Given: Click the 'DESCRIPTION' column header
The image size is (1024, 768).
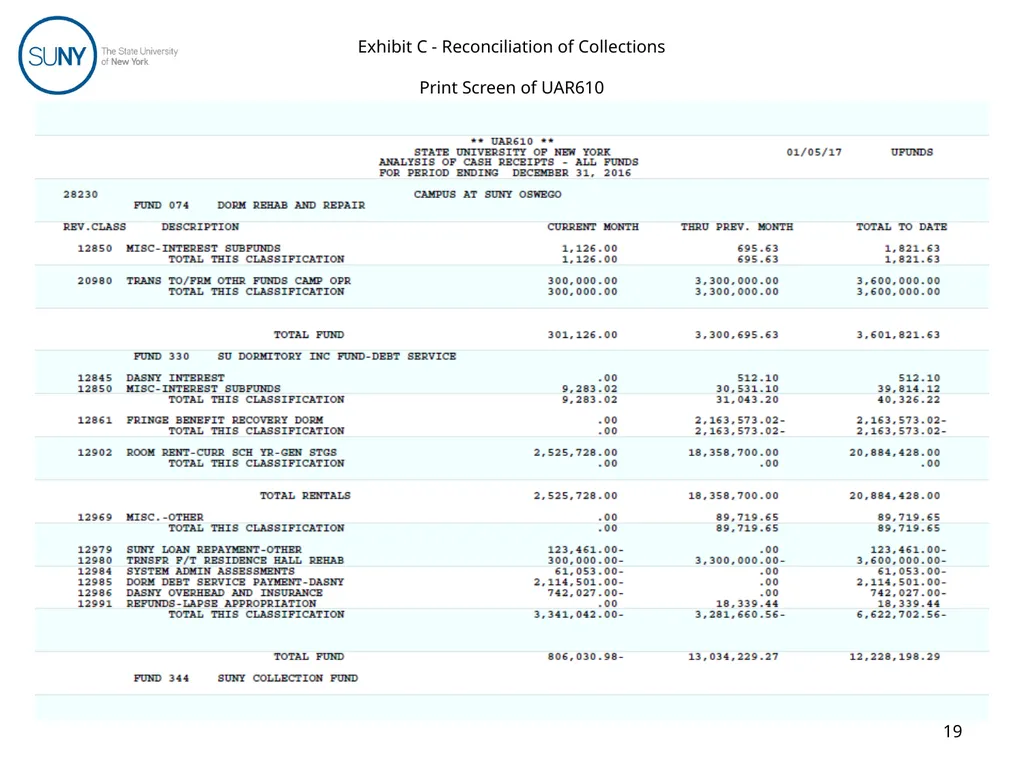Looking at the screenshot, I should pyautogui.click(x=200, y=227).
